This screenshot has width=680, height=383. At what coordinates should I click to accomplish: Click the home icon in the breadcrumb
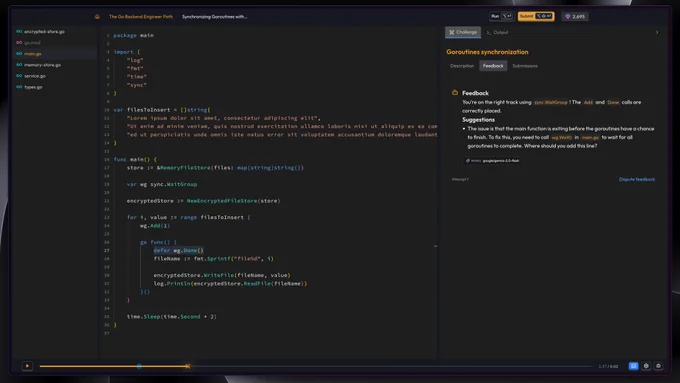pyautogui.click(x=97, y=16)
